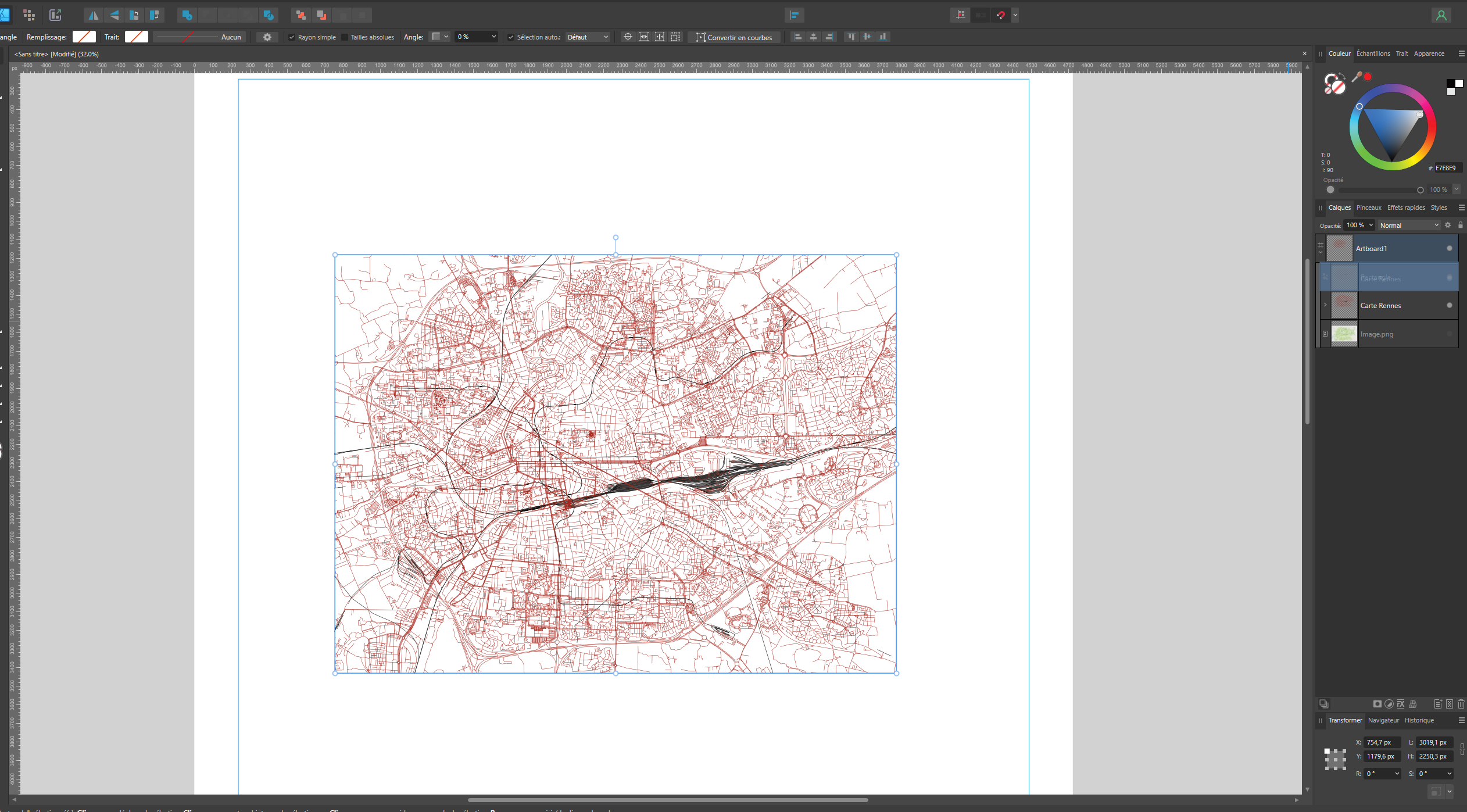Click the flip horizontal icon
Viewport: 1467px width, 812px height.
point(93,15)
